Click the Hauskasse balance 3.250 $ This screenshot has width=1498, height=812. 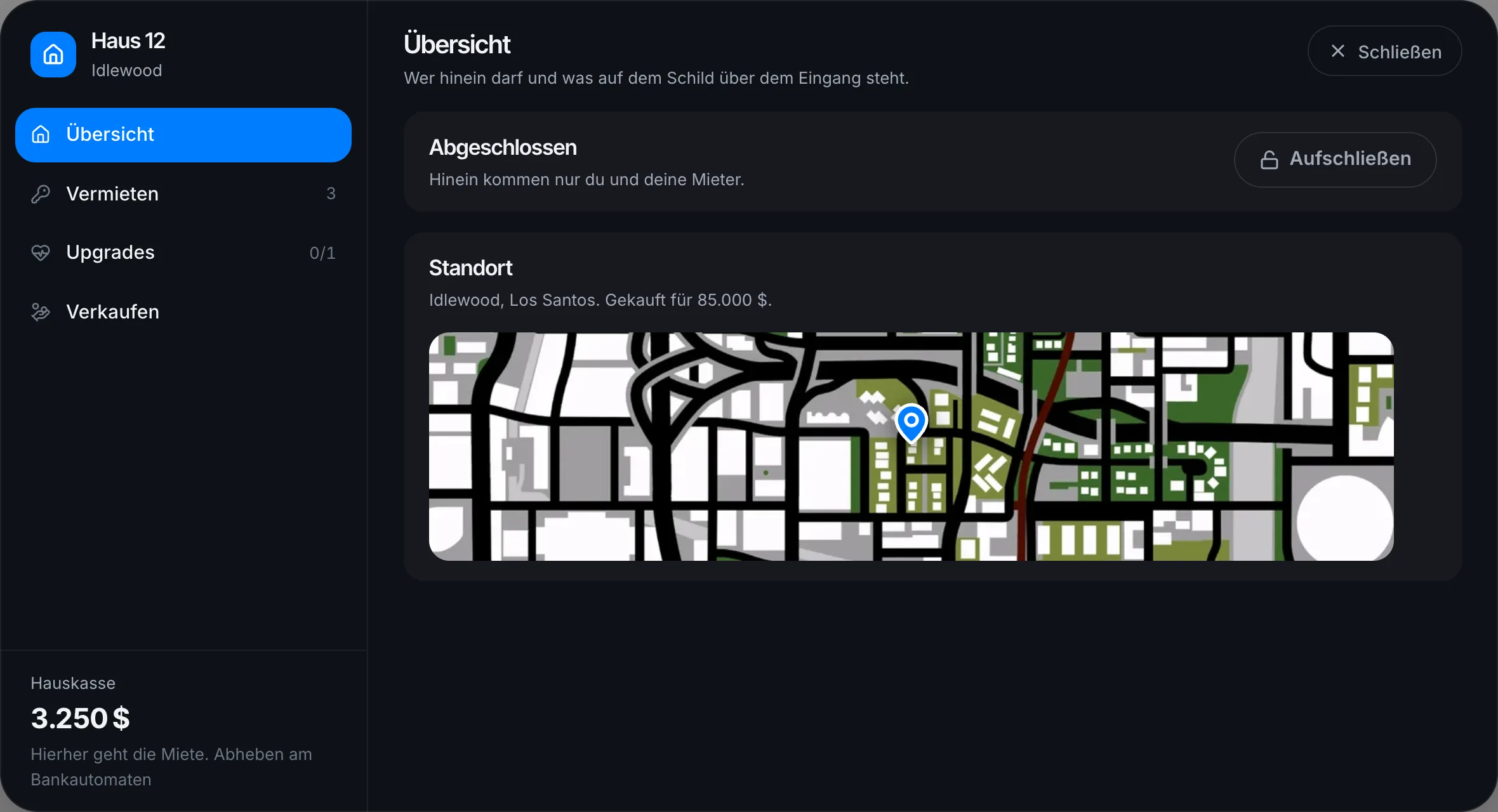(x=81, y=719)
